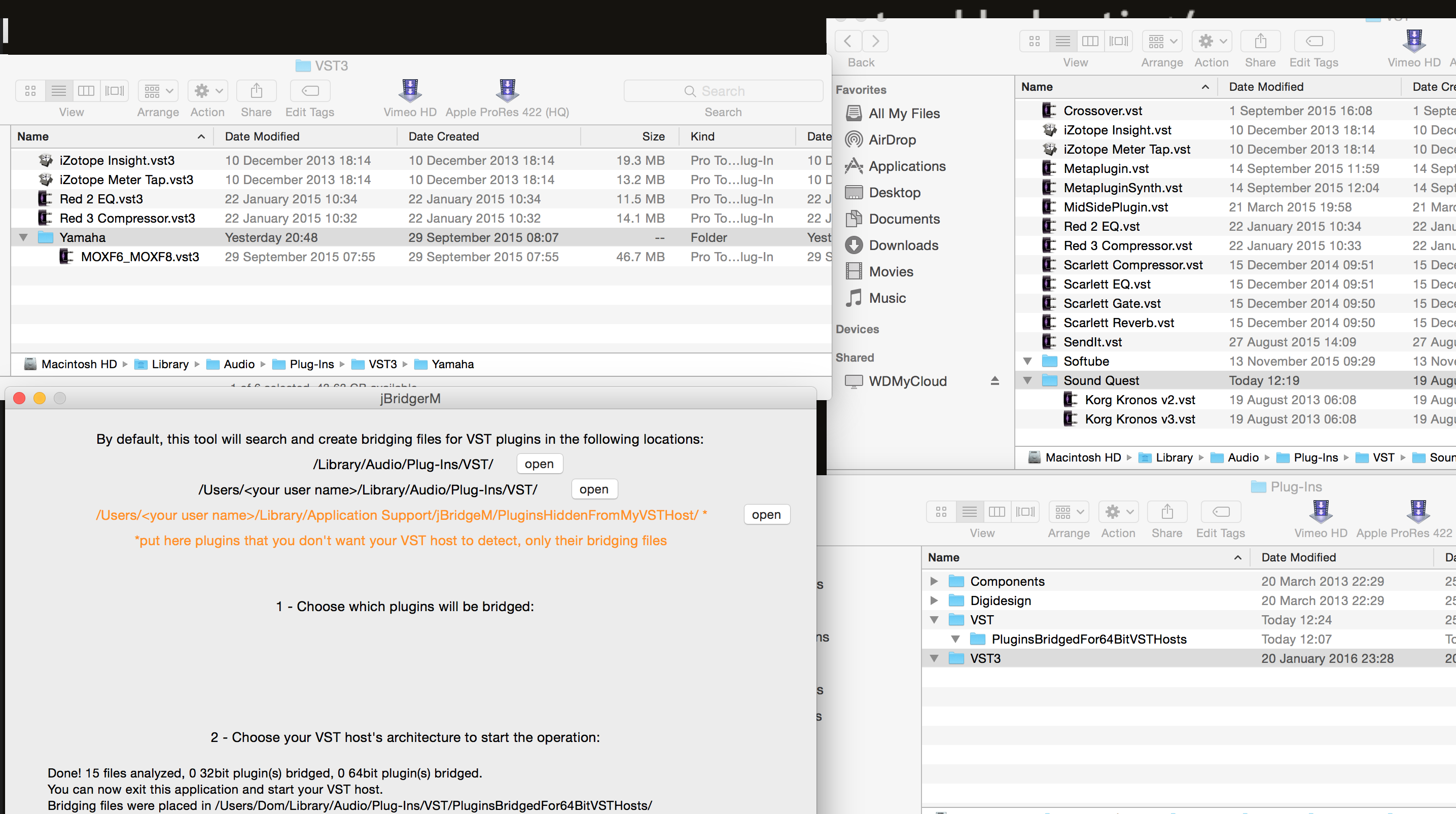Viewport: 1456px width, 814px height.
Task: Expand the Digidesign folder in Plug-Ins window
Action: point(934,600)
